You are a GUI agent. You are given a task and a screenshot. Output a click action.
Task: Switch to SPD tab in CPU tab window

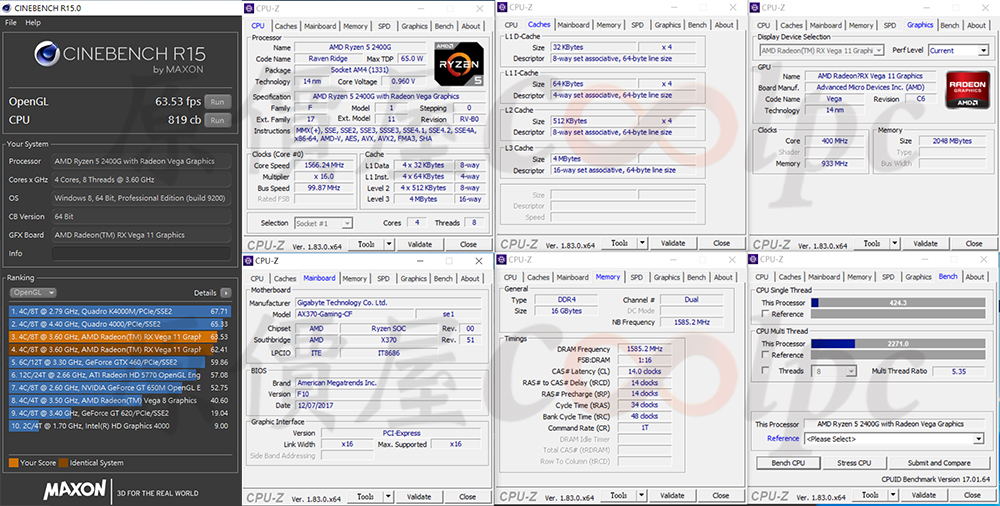point(384,26)
